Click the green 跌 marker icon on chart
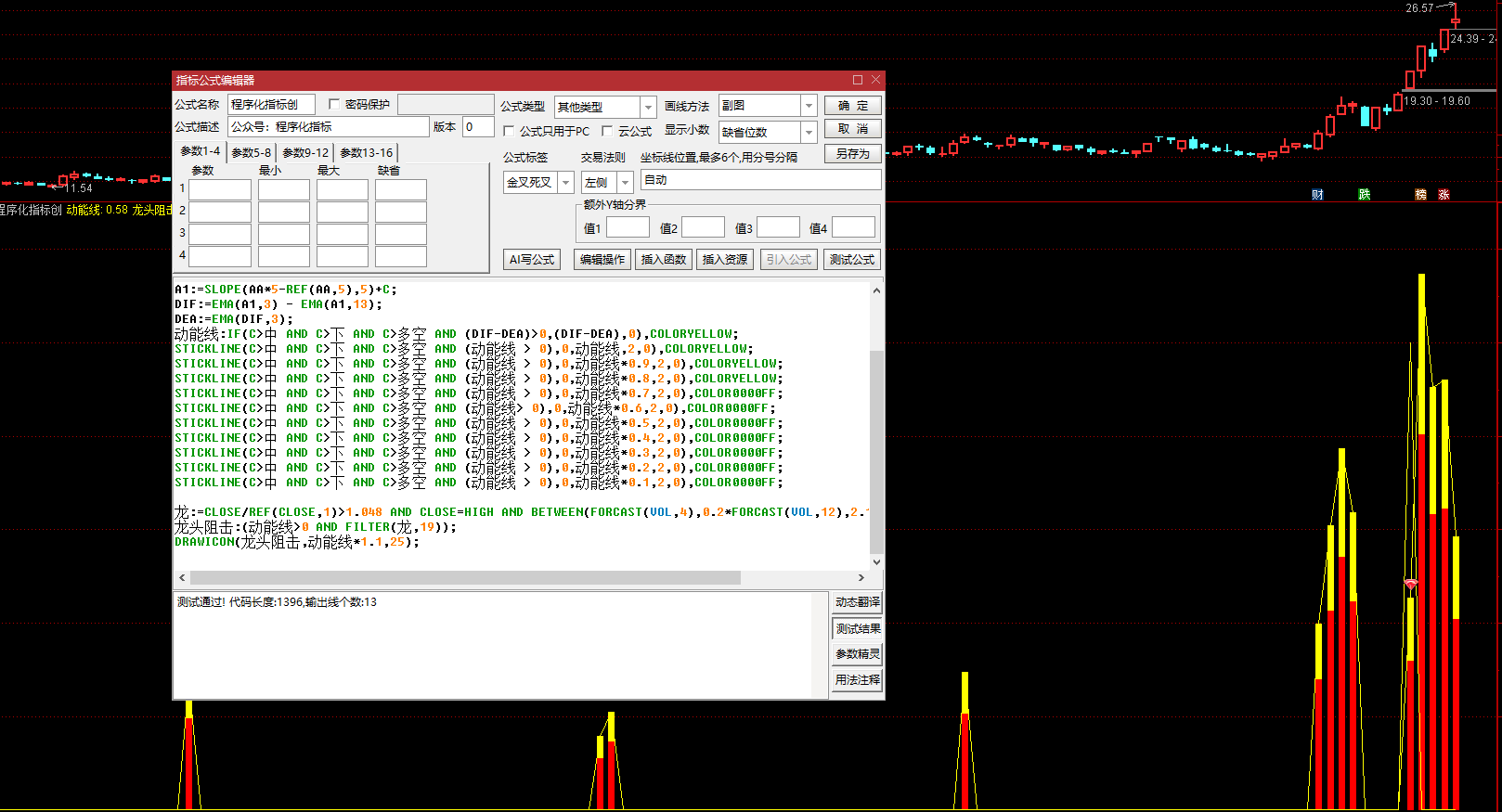Screen dimensions: 1502x812 [1364, 195]
